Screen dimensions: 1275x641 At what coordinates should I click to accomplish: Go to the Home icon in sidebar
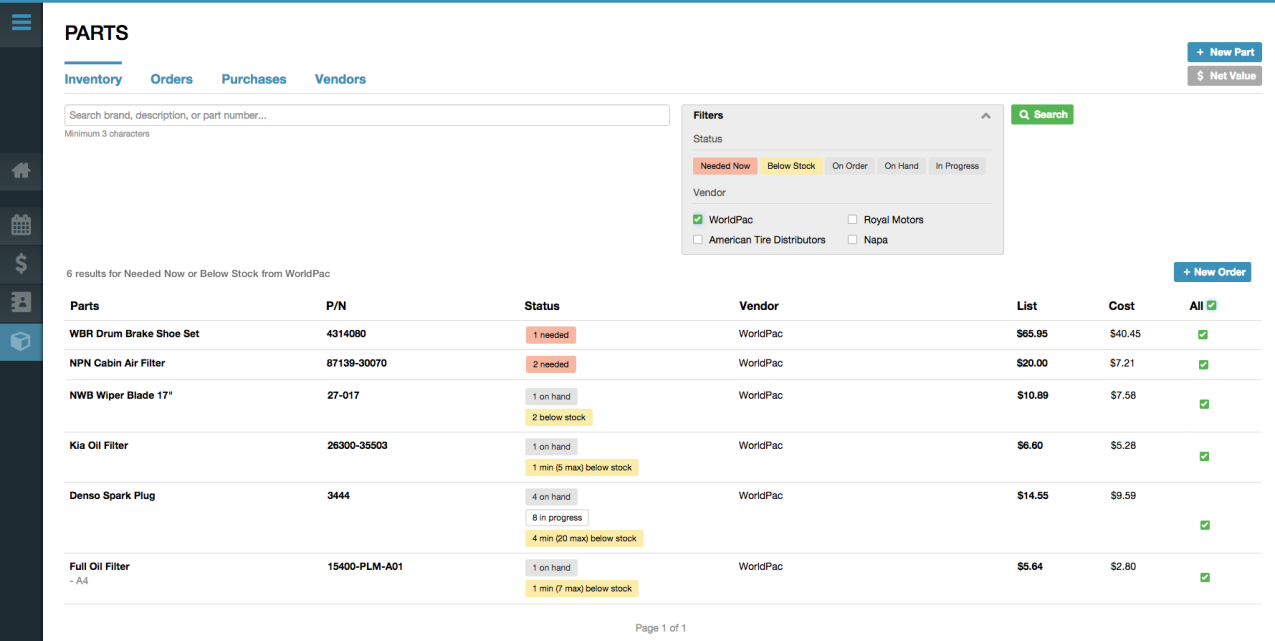point(21,171)
